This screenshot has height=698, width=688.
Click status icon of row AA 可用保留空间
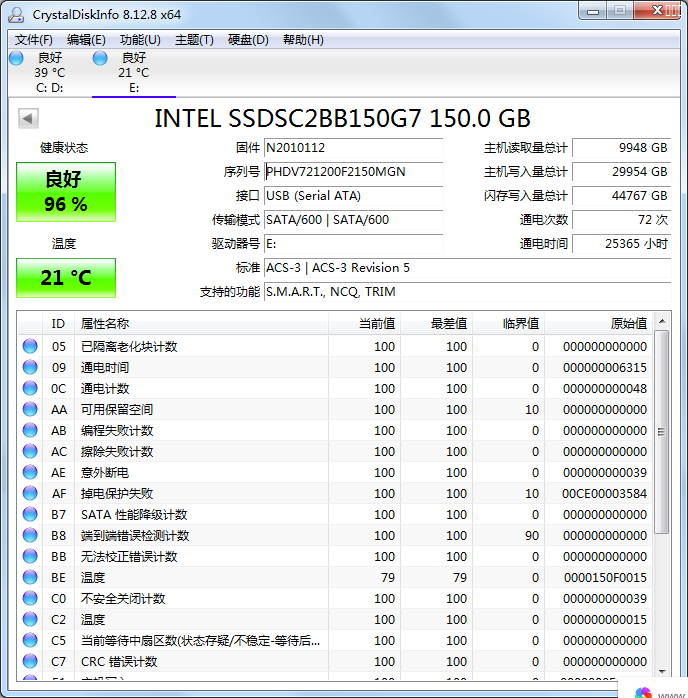pyautogui.click(x=30, y=409)
